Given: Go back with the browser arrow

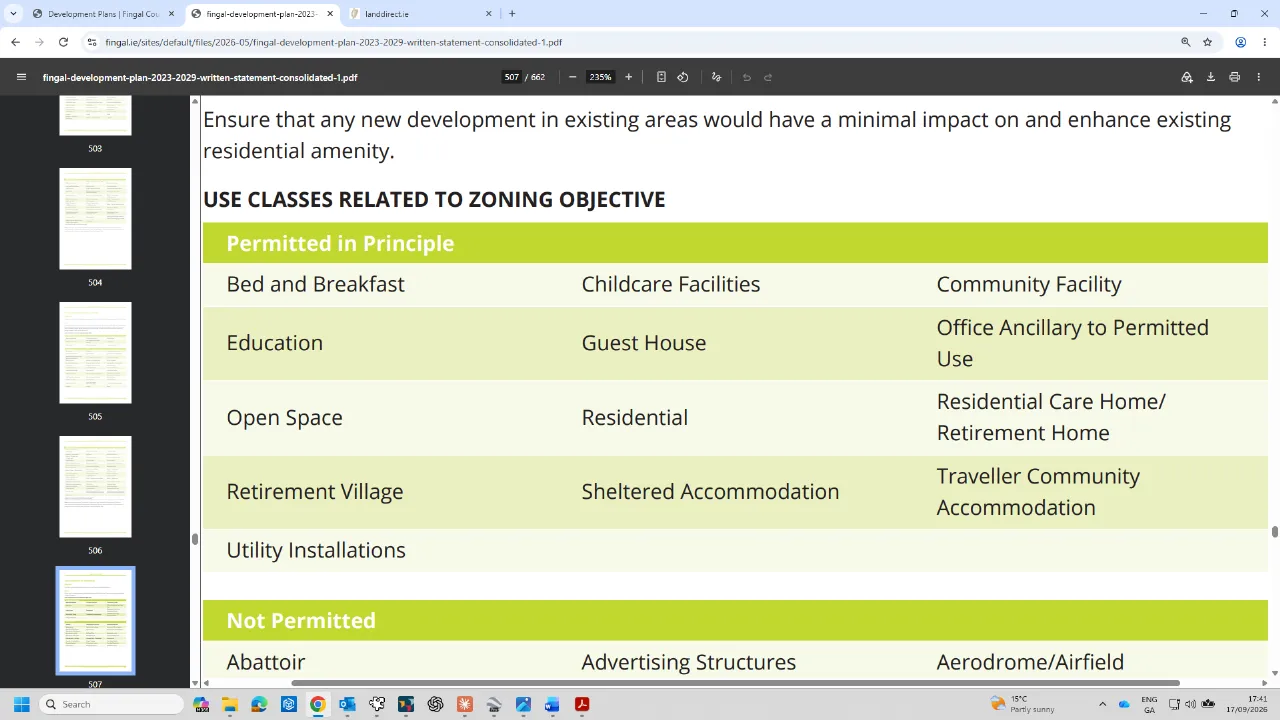Looking at the screenshot, I should pyautogui.click(x=15, y=42).
